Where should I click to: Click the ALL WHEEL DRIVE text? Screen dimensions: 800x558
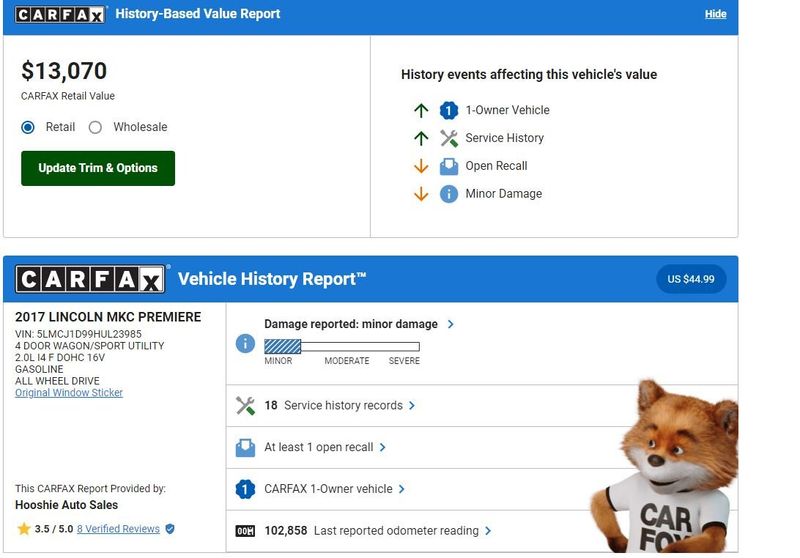point(57,381)
